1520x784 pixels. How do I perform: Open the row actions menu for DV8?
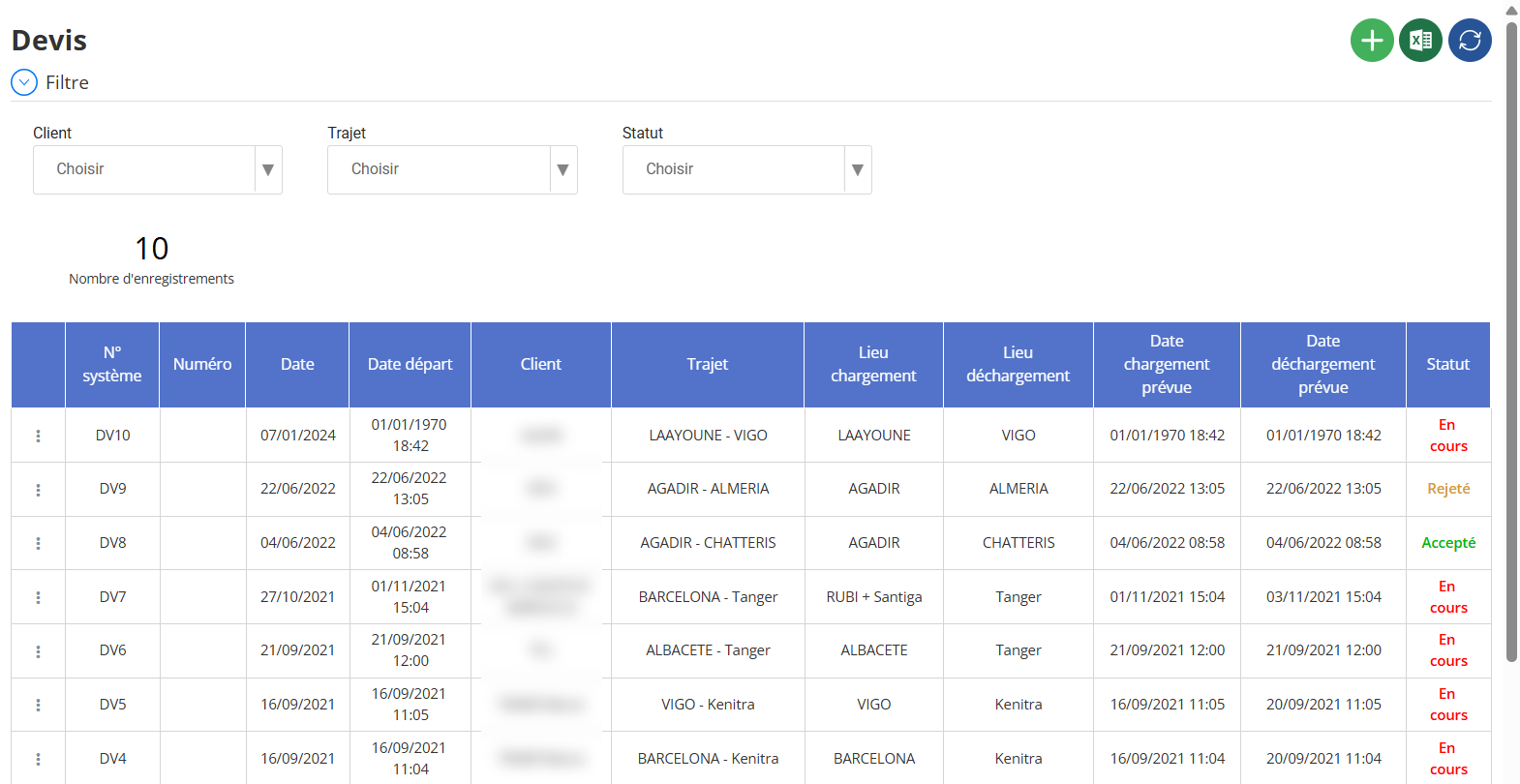click(38, 543)
